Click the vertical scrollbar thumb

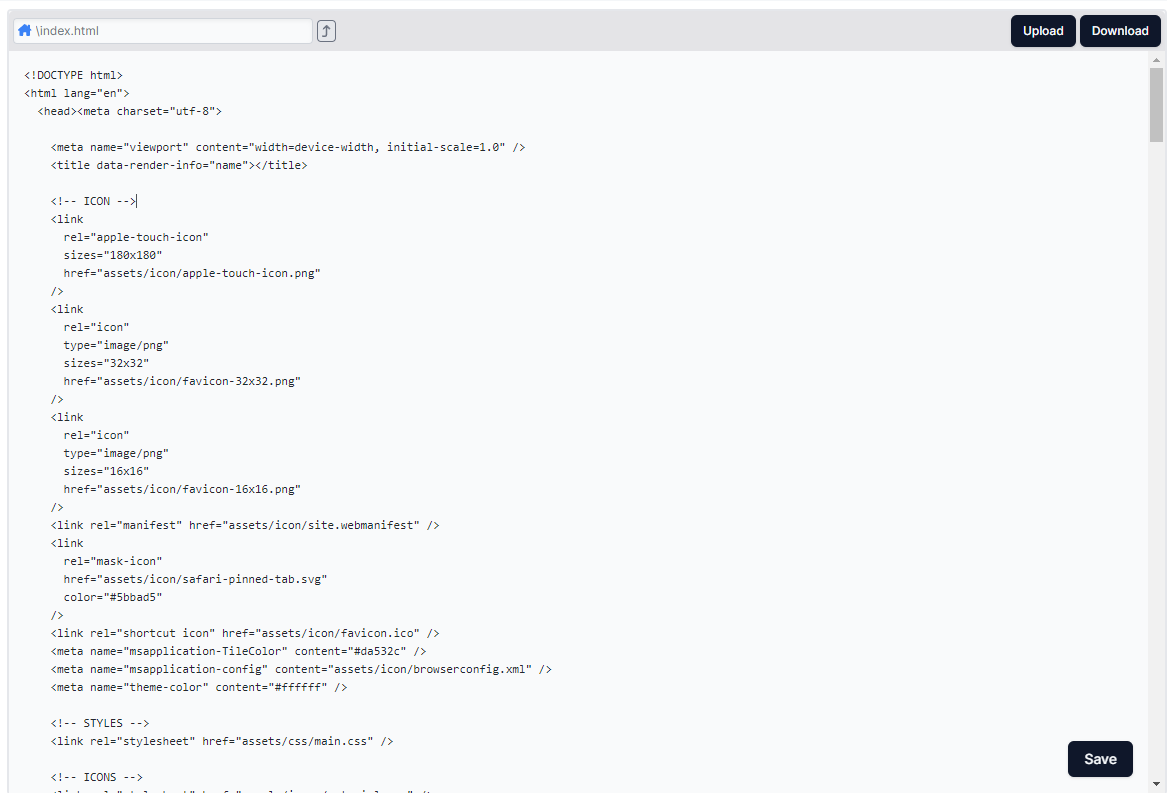1156,105
